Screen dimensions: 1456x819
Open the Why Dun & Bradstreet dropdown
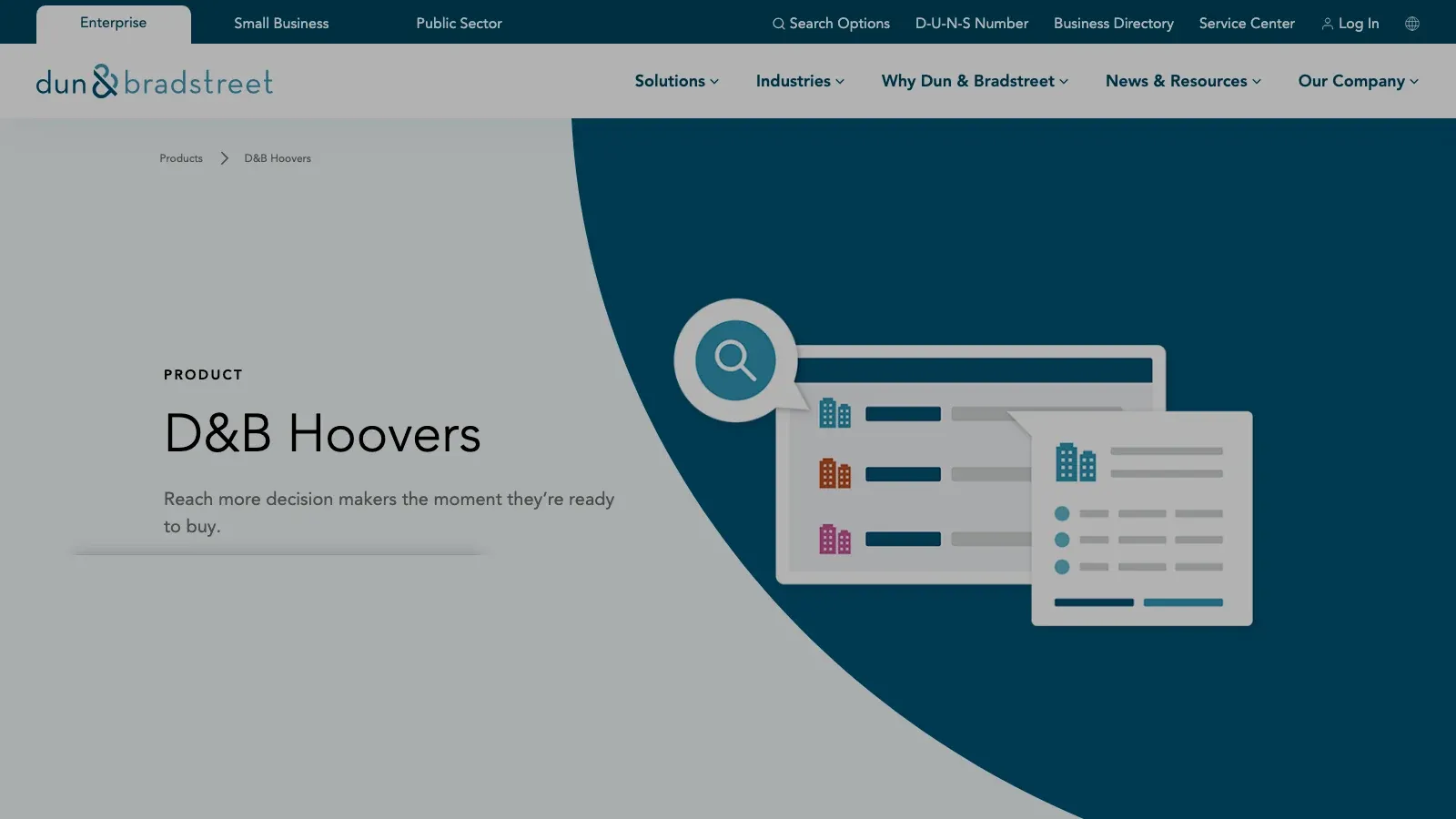point(975,81)
